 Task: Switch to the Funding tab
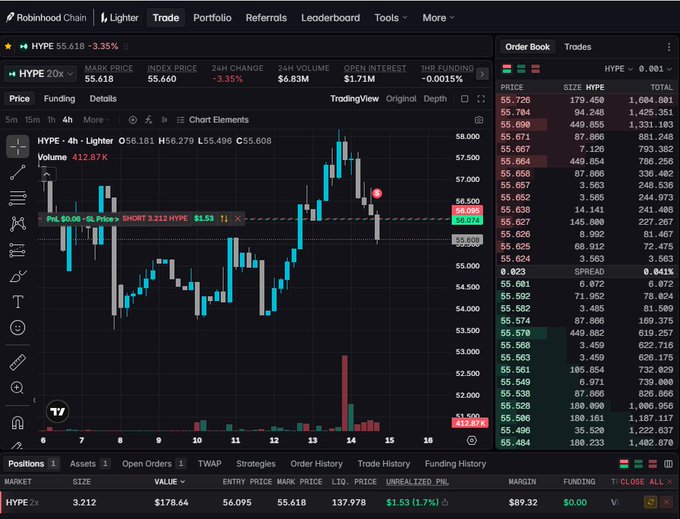click(59, 99)
